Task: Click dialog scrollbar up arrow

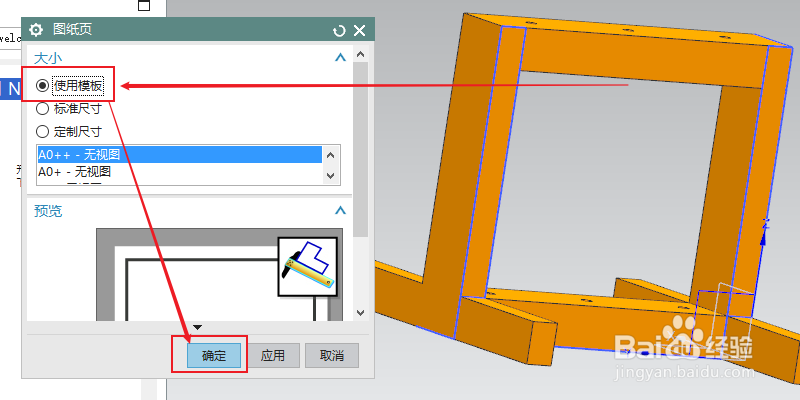Action: (x=360, y=54)
